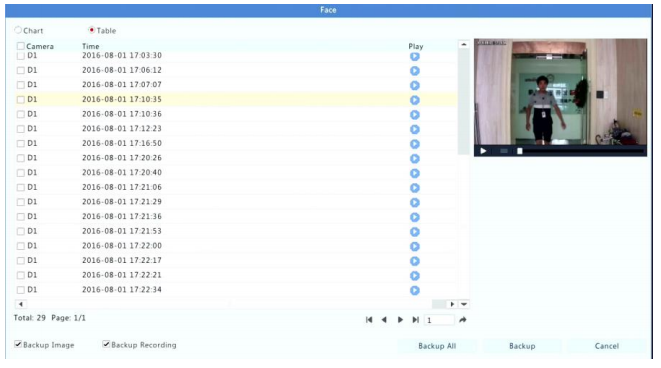Play the recording for 17:22:00
The image size is (661, 368).
click(415, 246)
